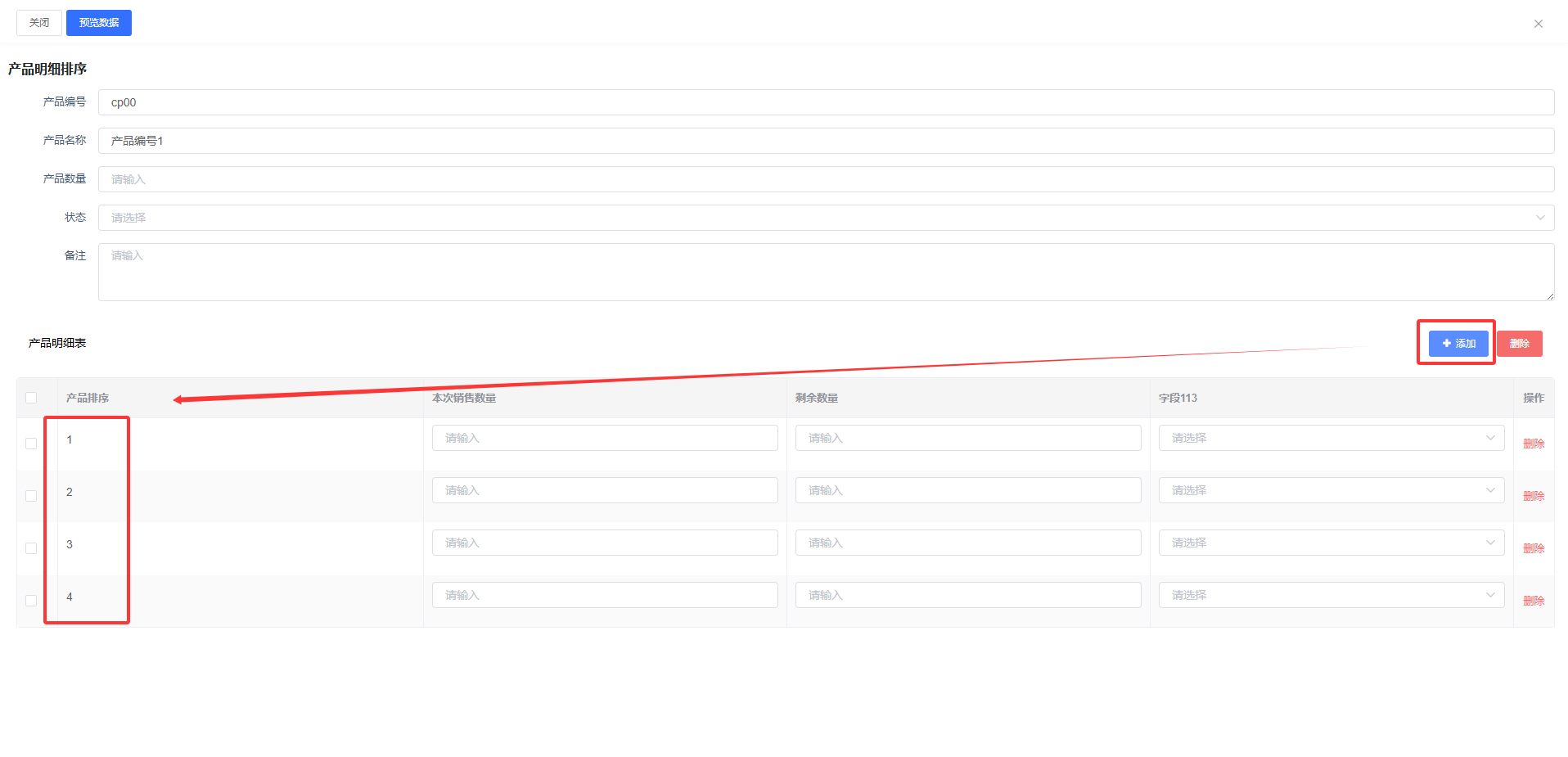1568x757 pixels.
Task: Check the checkbox for row 4
Action: click(31, 601)
